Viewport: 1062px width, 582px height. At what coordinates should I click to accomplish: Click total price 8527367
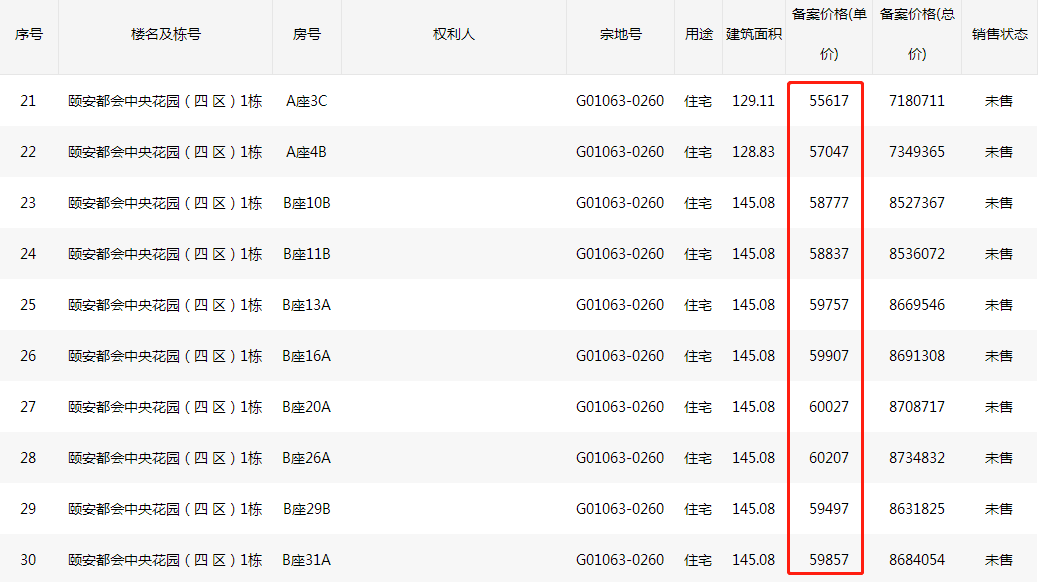coord(917,203)
